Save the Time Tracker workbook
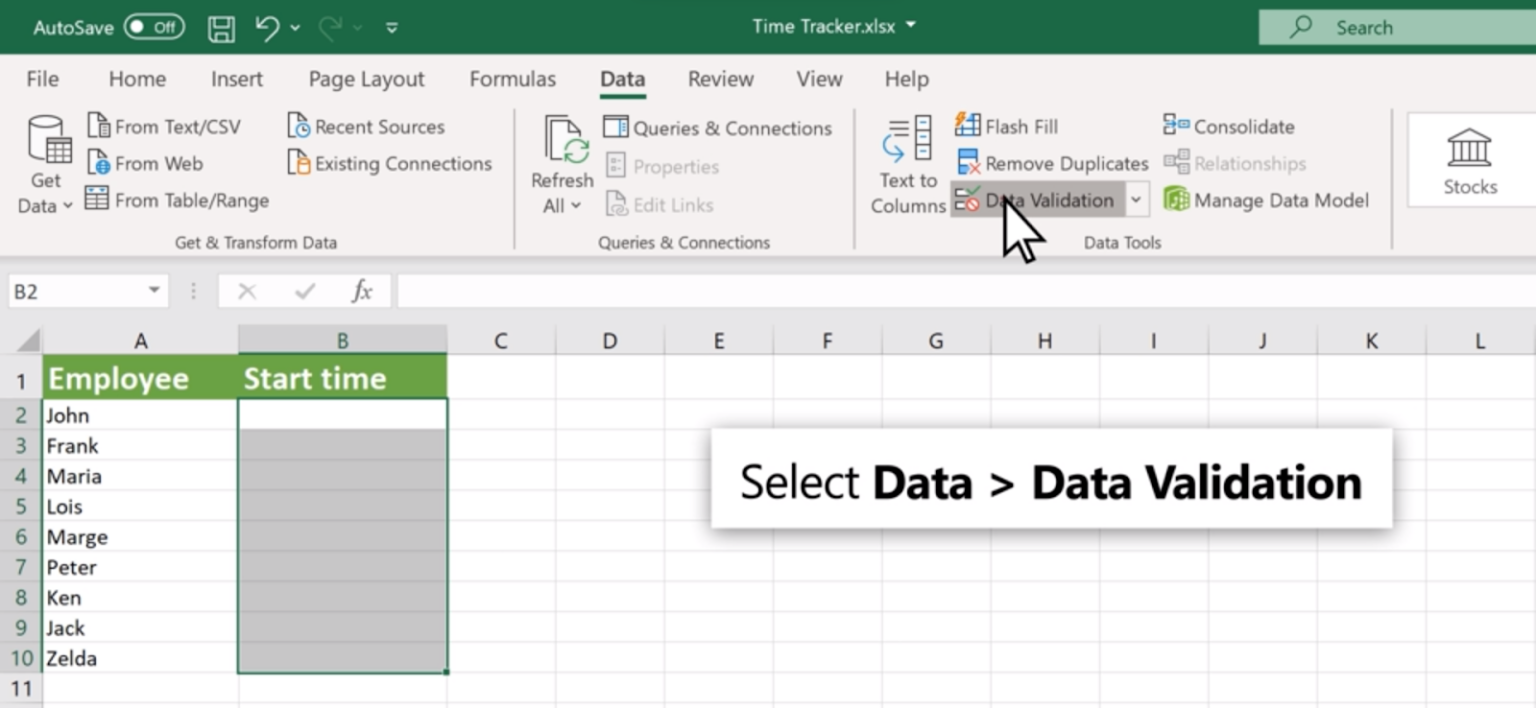 tap(221, 27)
